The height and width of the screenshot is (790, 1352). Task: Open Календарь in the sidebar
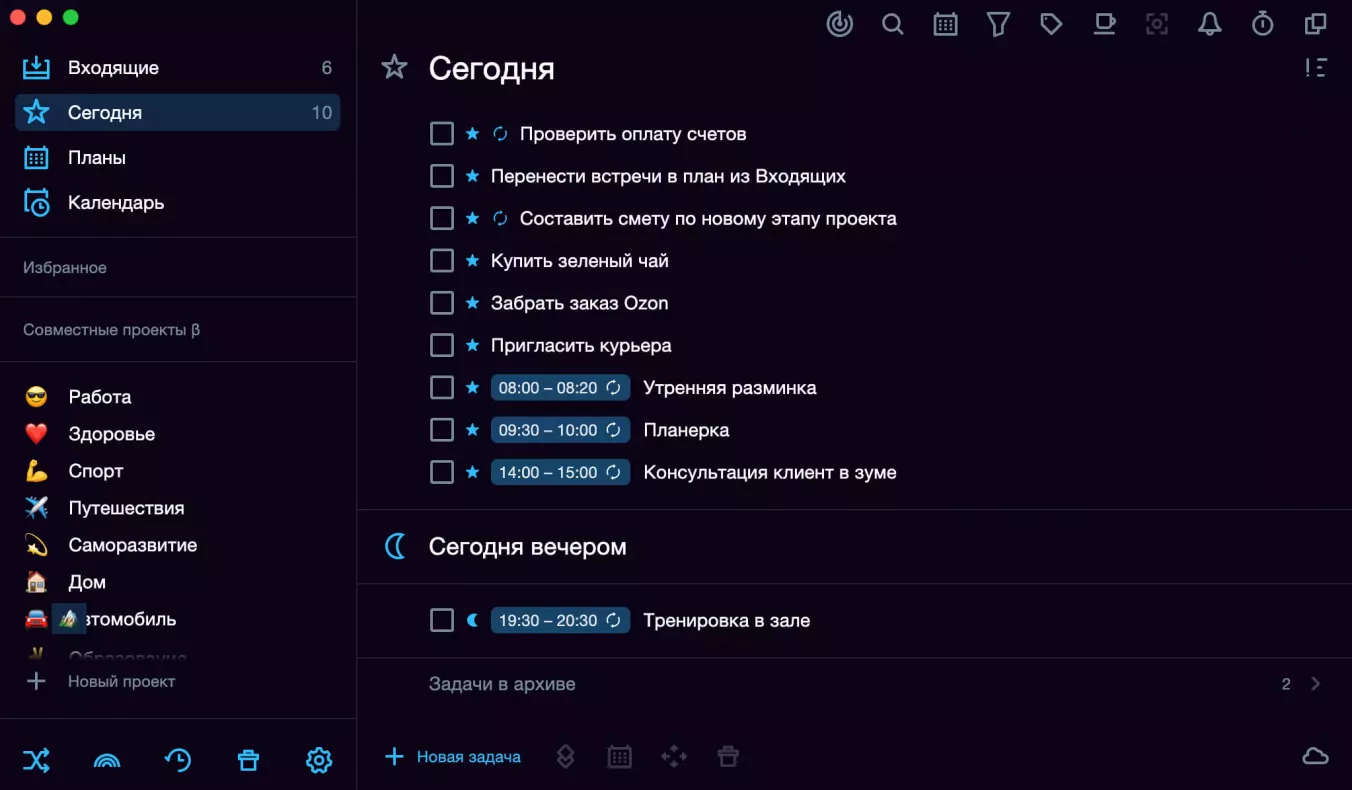tap(178, 203)
